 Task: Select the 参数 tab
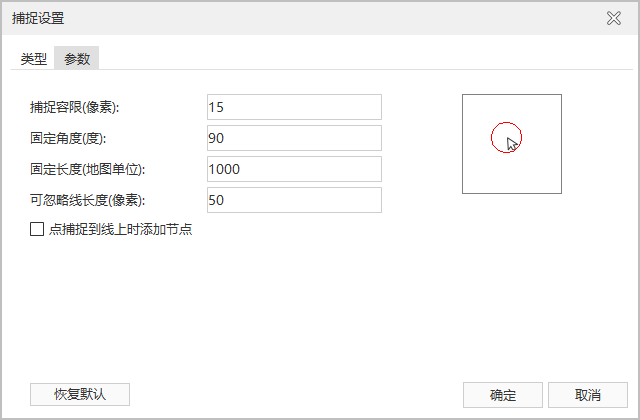coord(77,59)
